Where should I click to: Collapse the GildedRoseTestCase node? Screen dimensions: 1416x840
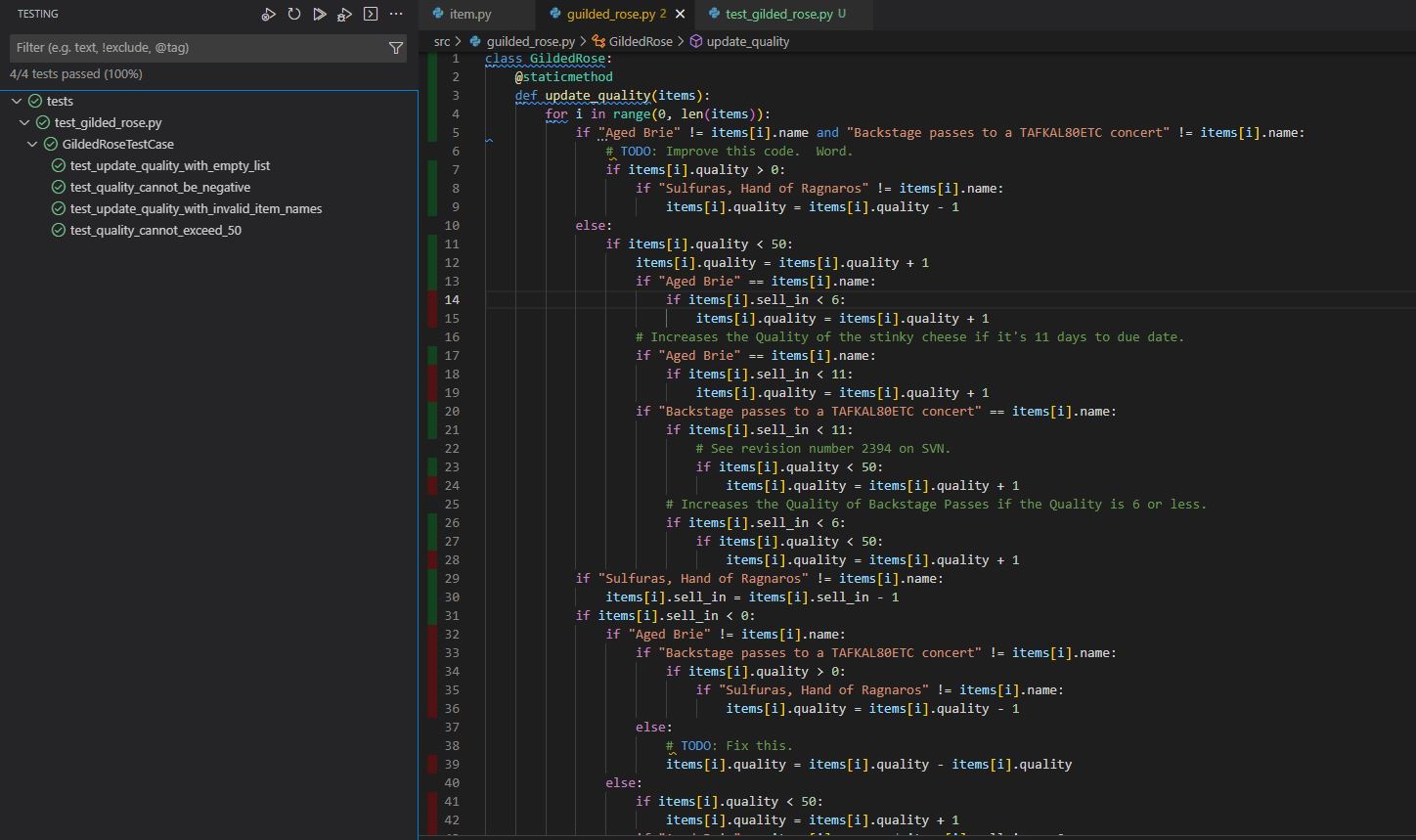pos(32,144)
